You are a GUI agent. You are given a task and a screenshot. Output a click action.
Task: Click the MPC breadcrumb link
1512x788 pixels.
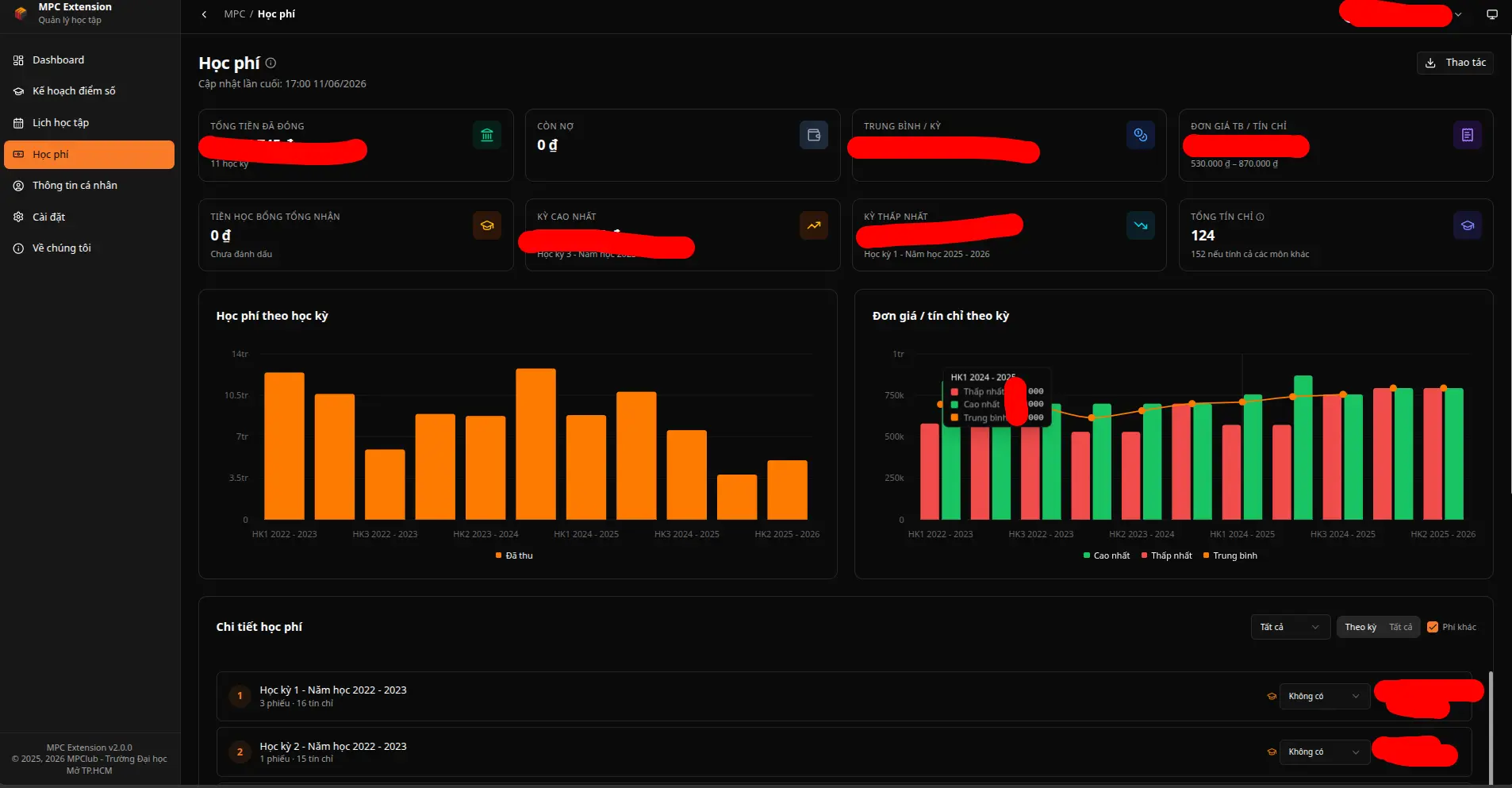235,14
